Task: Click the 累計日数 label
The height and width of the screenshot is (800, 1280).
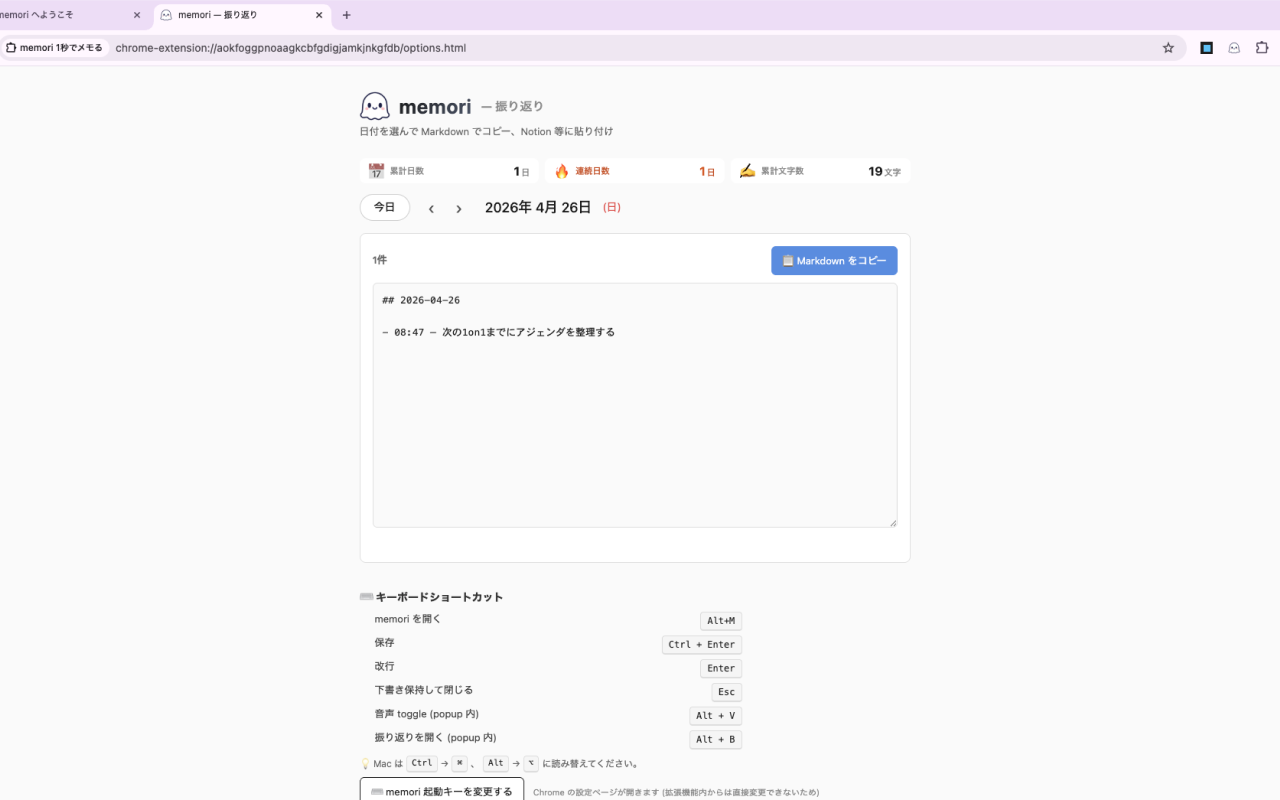Action: [407, 171]
